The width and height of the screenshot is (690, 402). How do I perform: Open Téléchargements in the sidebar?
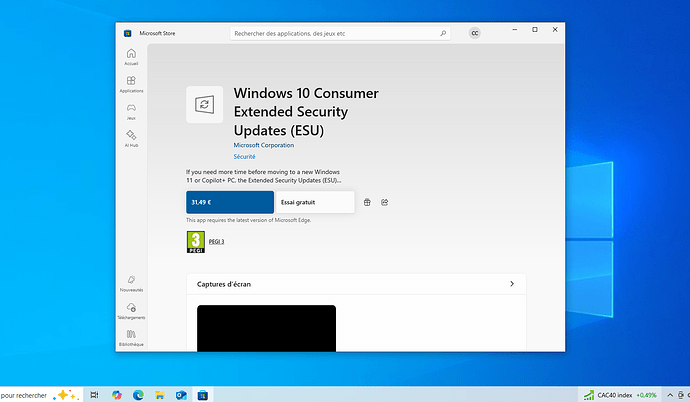pyautogui.click(x=131, y=311)
